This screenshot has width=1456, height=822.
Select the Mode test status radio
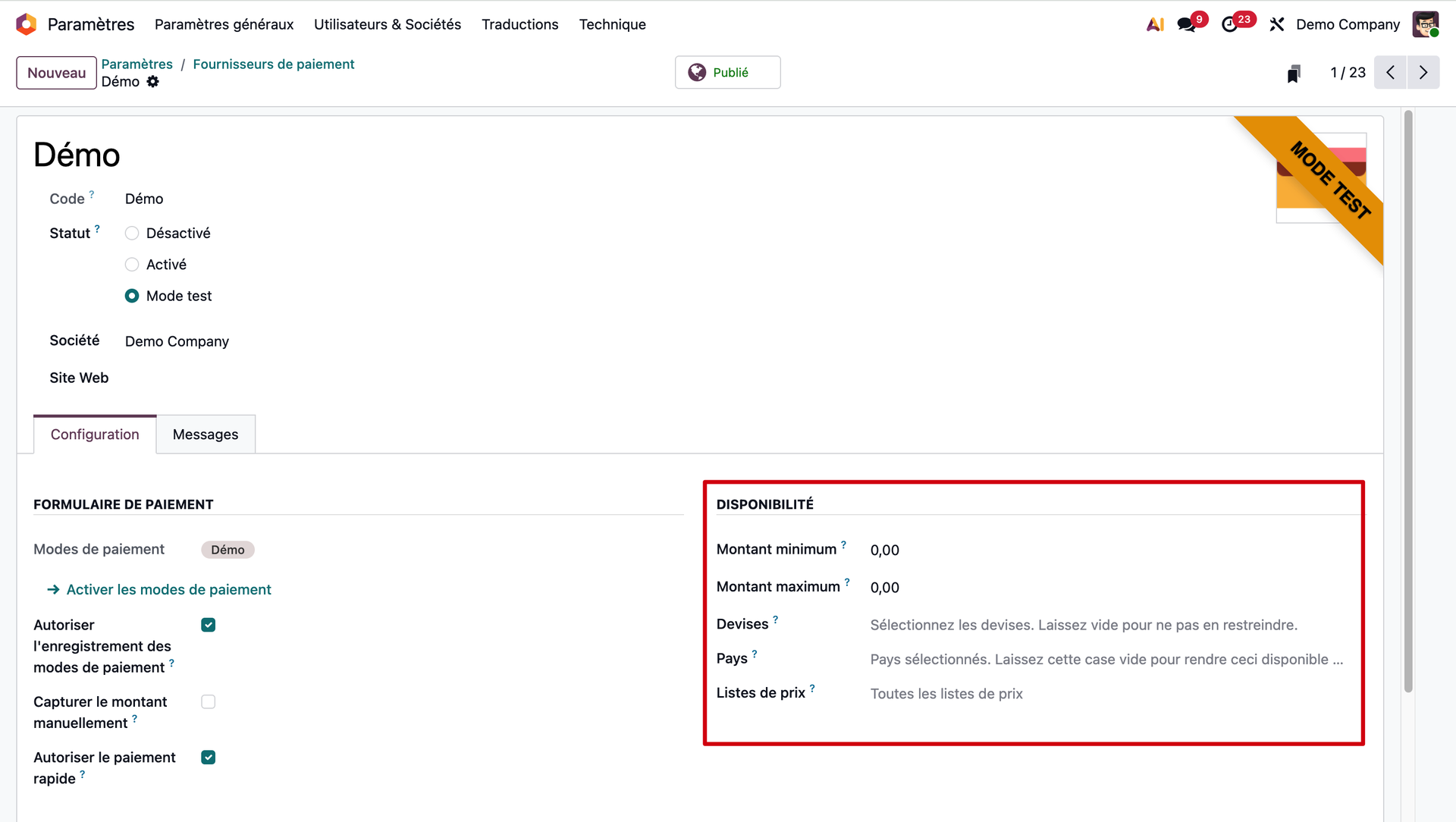click(x=132, y=296)
